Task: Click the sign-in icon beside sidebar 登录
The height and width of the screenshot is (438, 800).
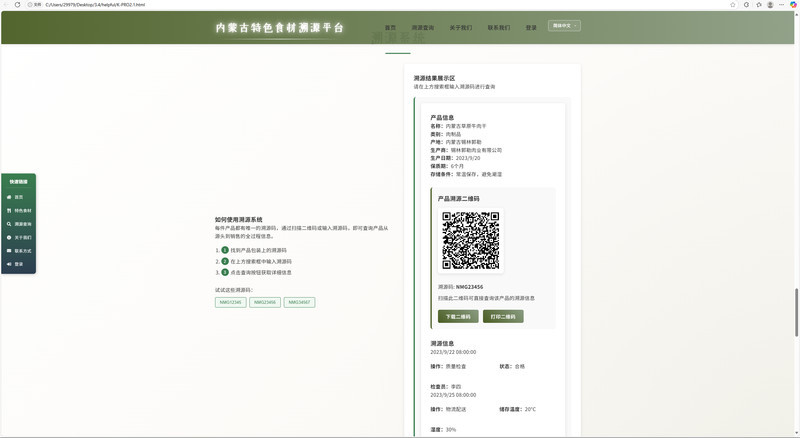Action: tap(9, 264)
